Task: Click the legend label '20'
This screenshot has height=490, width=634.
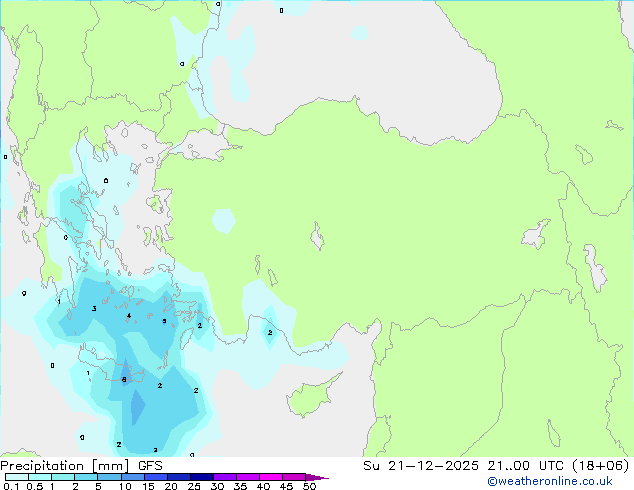Action: [171, 486]
